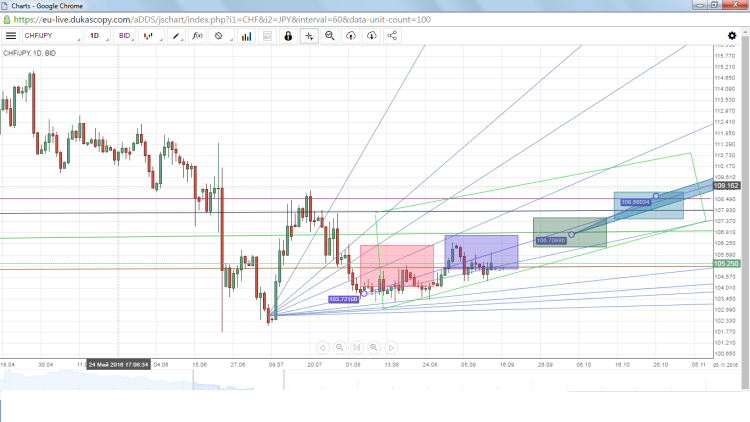Image resolution: width=750 pixels, height=422 pixels.
Task: Toggle the volume bars display
Action: pyautogui.click(x=243, y=35)
